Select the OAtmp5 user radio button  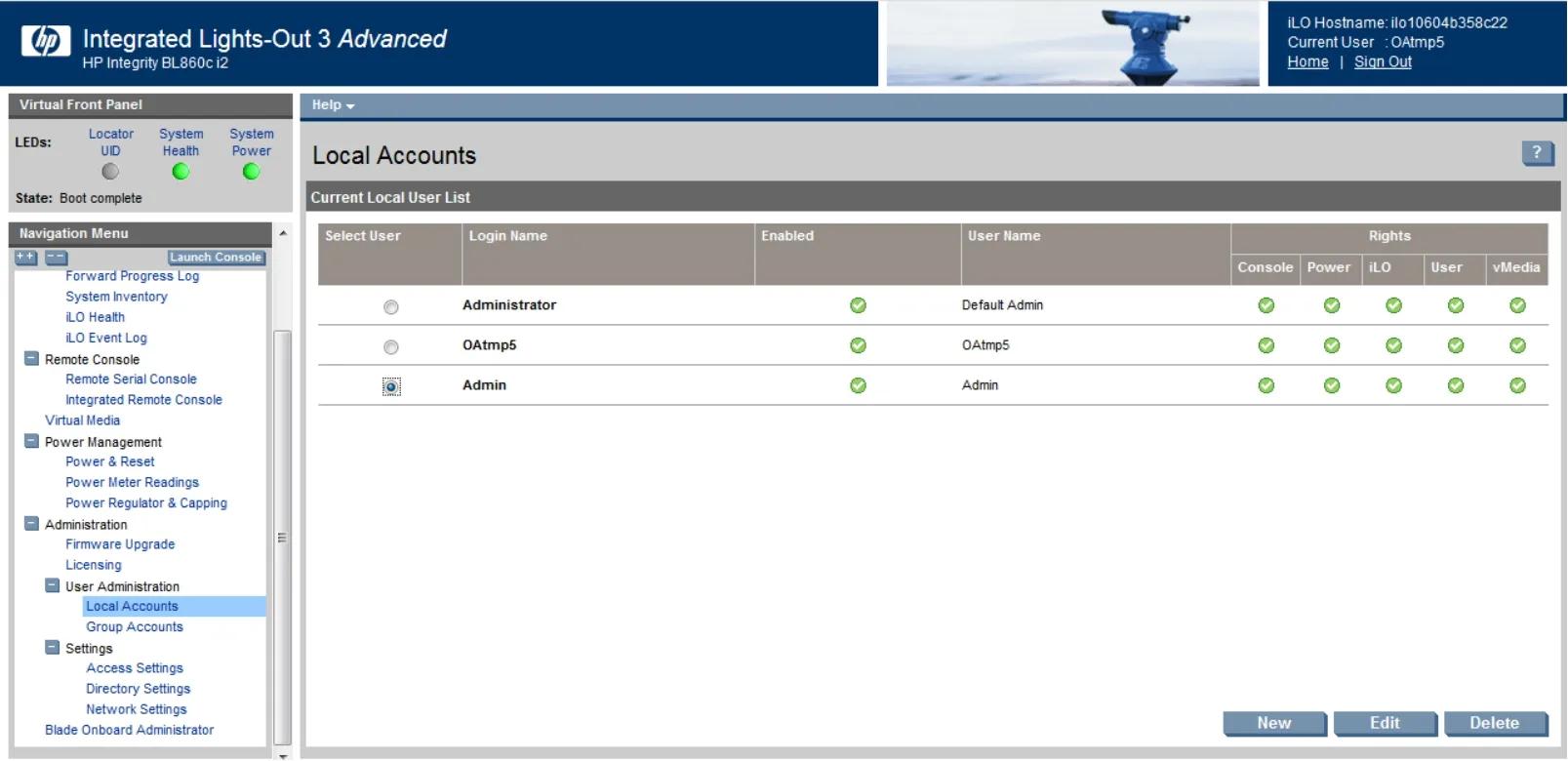coord(391,347)
